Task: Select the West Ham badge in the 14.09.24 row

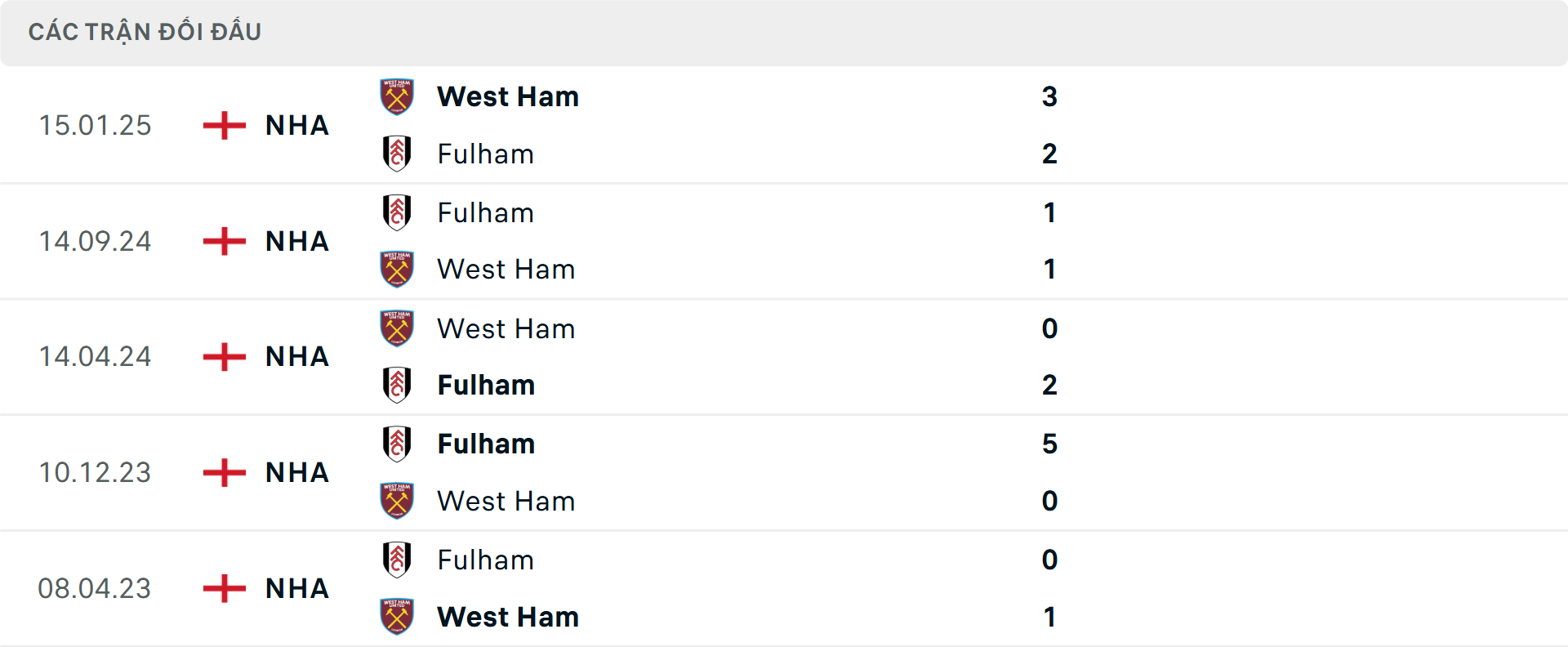Action: point(398,269)
